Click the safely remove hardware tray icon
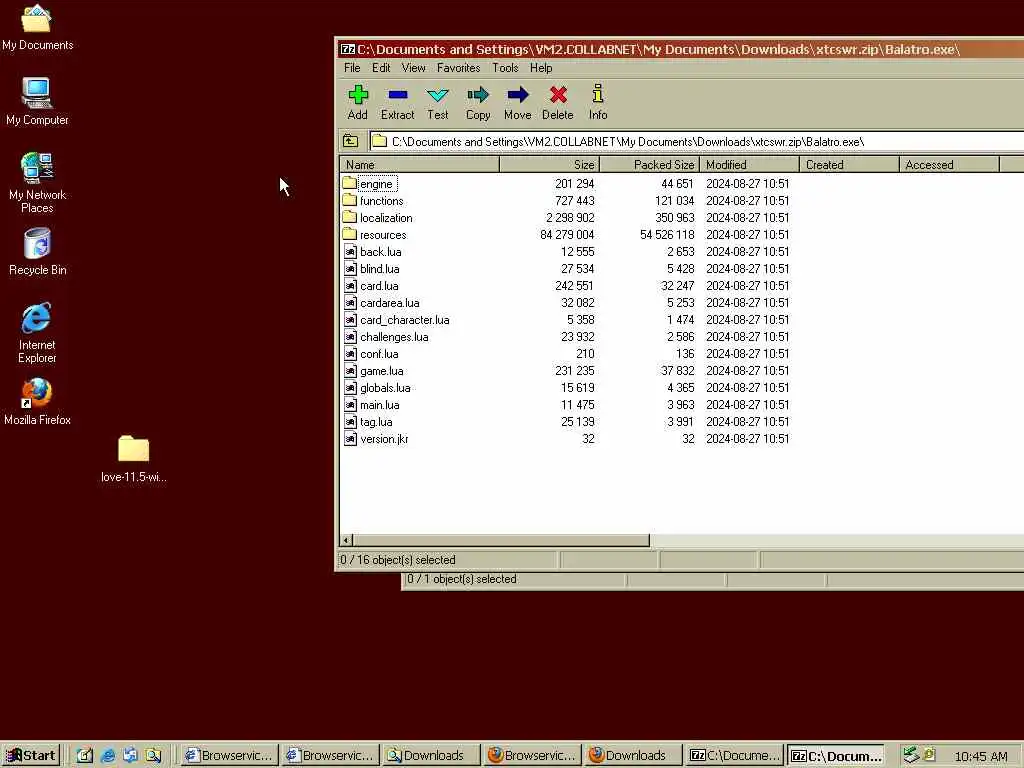This screenshot has height=768, width=1024. point(911,755)
